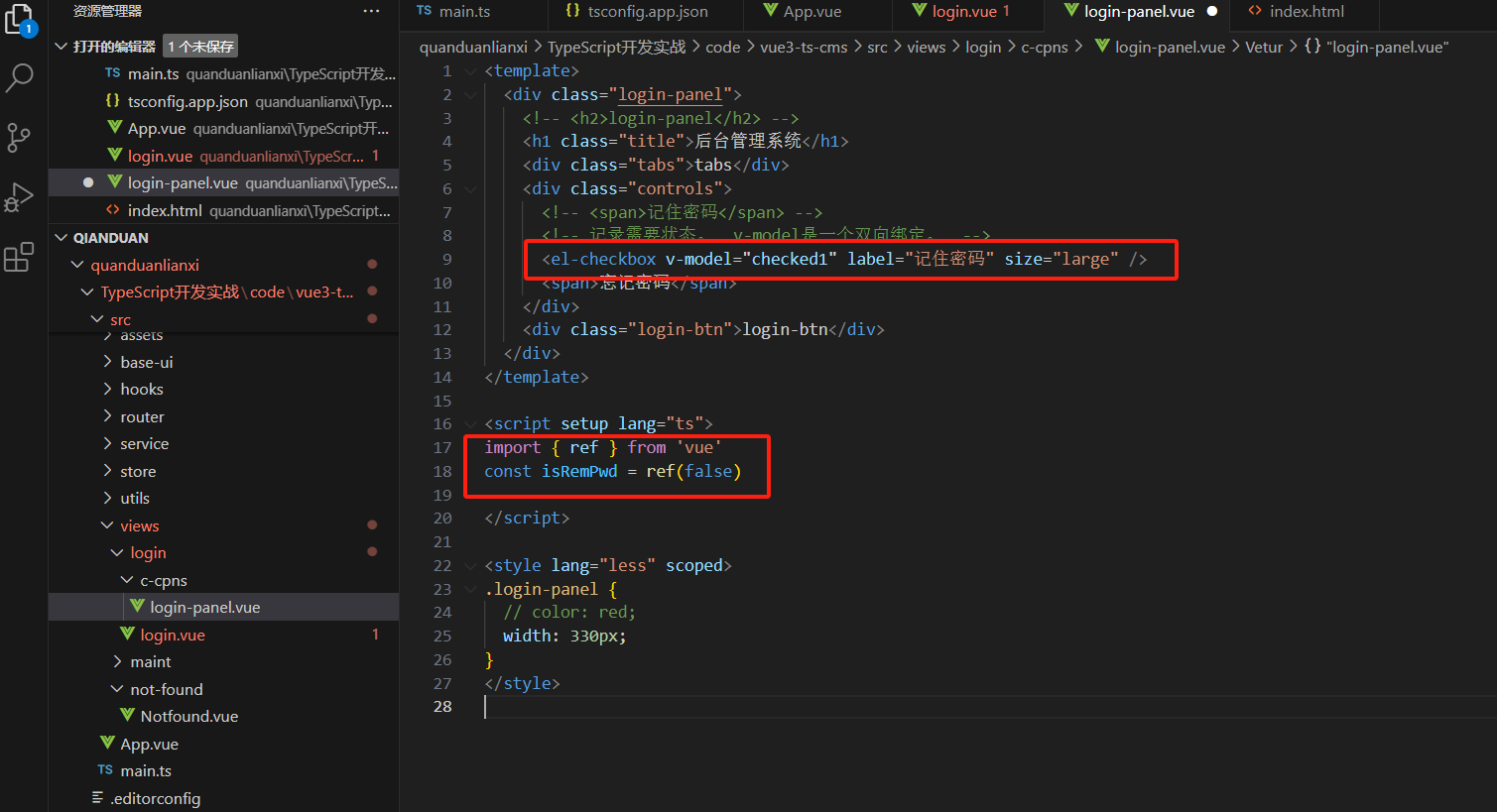Collapse the views folder
This screenshot has width=1497, height=812.
107,525
